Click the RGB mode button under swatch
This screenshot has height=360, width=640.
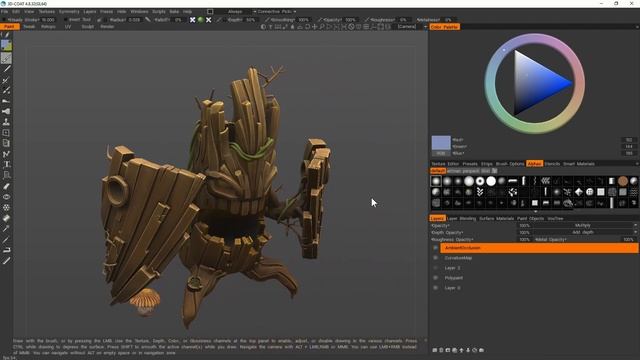[441, 153]
